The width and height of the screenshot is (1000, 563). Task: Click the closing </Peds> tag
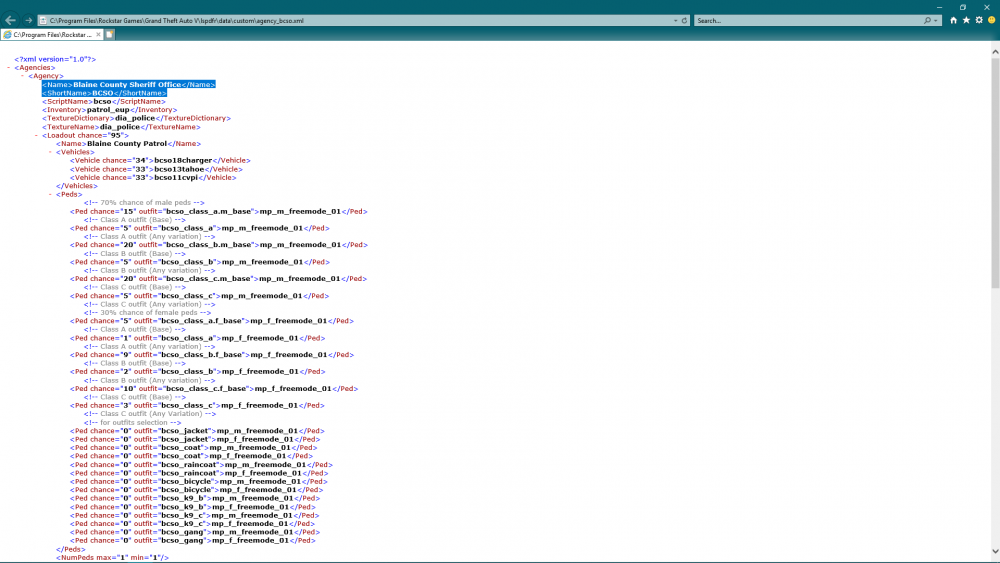[x=70, y=549]
